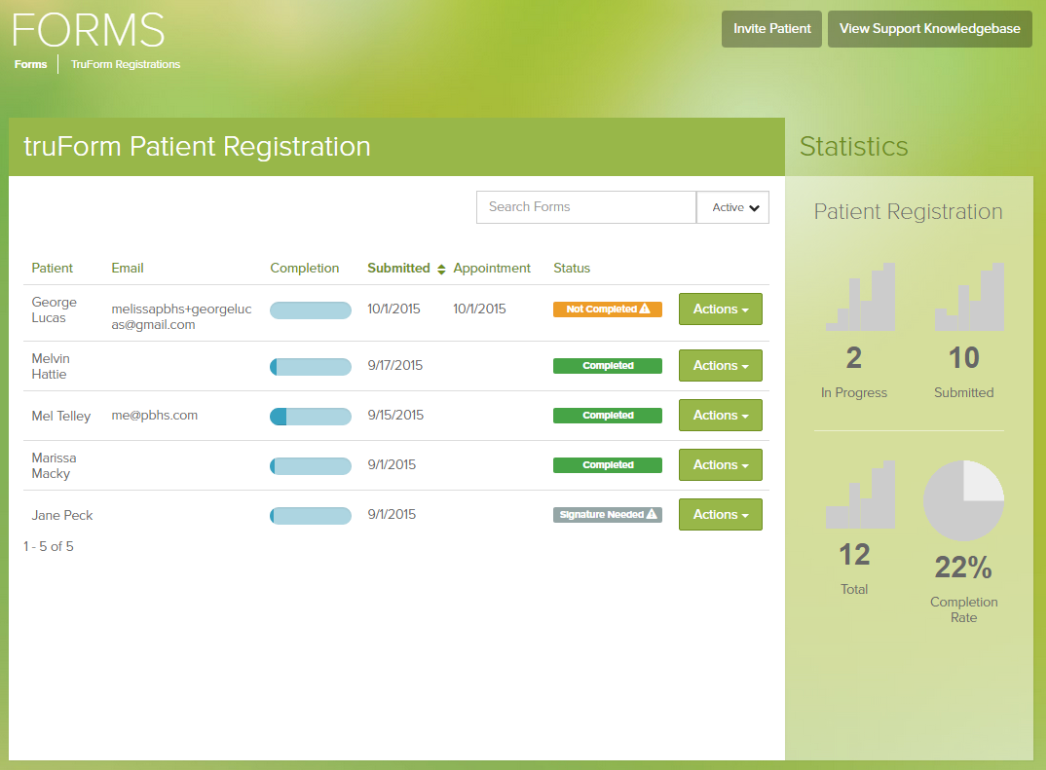1046x770 pixels.
Task: Click the Submitted bar chart icon
Action: (969, 298)
